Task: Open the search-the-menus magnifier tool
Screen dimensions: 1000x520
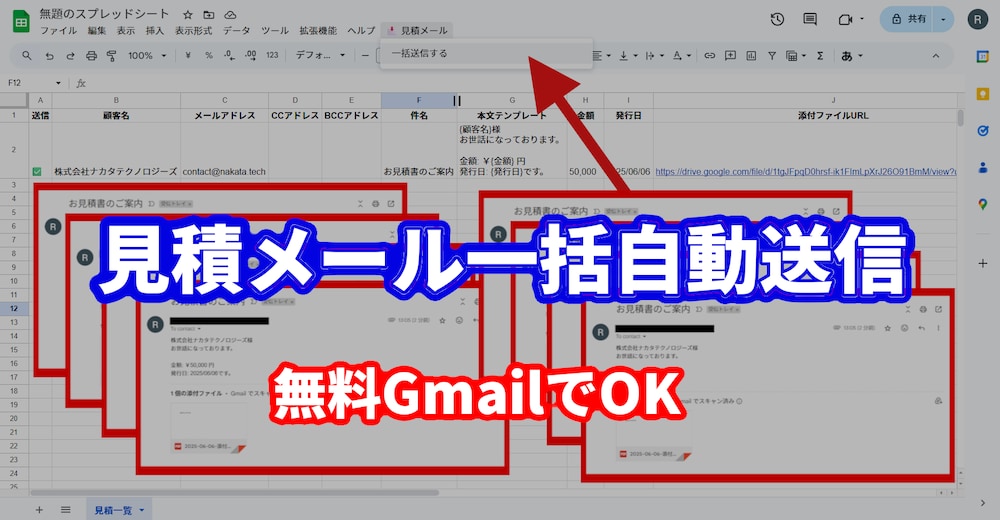Action: coord(27,56)
